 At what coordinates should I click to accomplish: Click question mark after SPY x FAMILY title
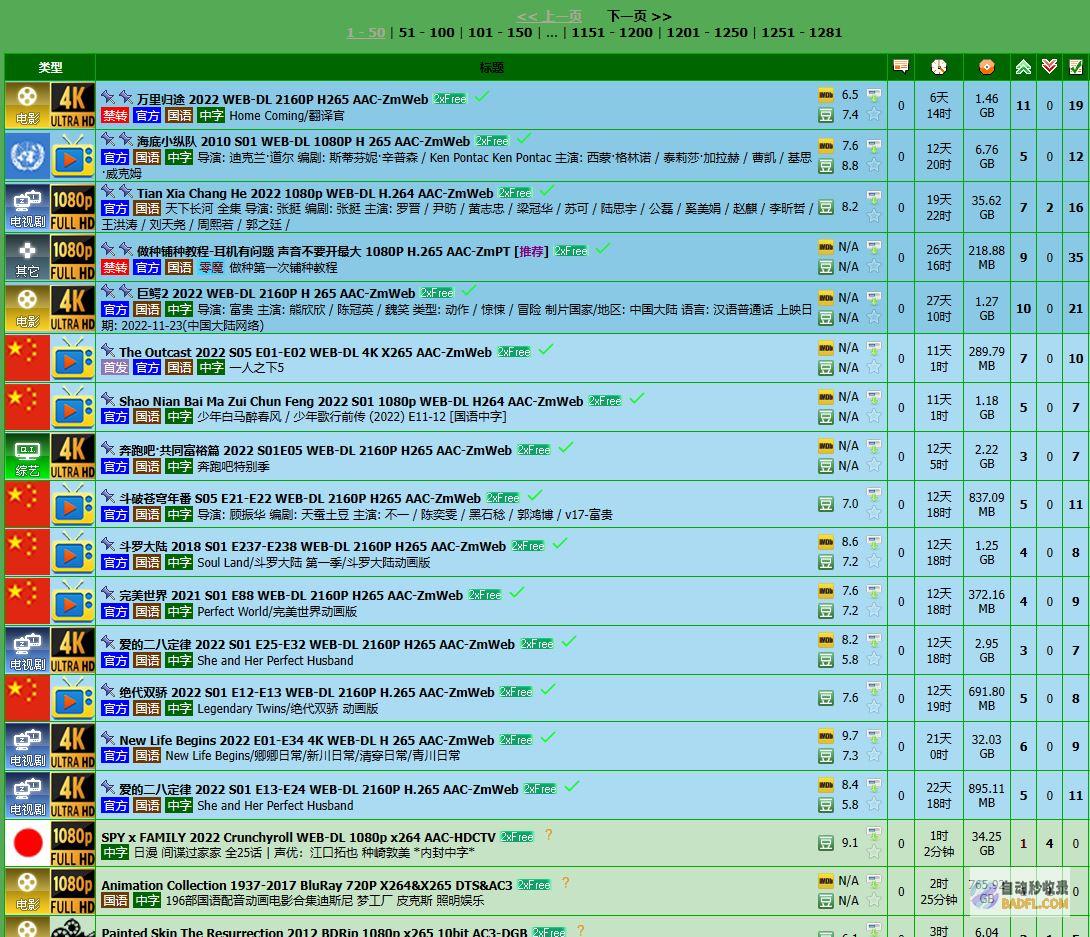point(548,834)
